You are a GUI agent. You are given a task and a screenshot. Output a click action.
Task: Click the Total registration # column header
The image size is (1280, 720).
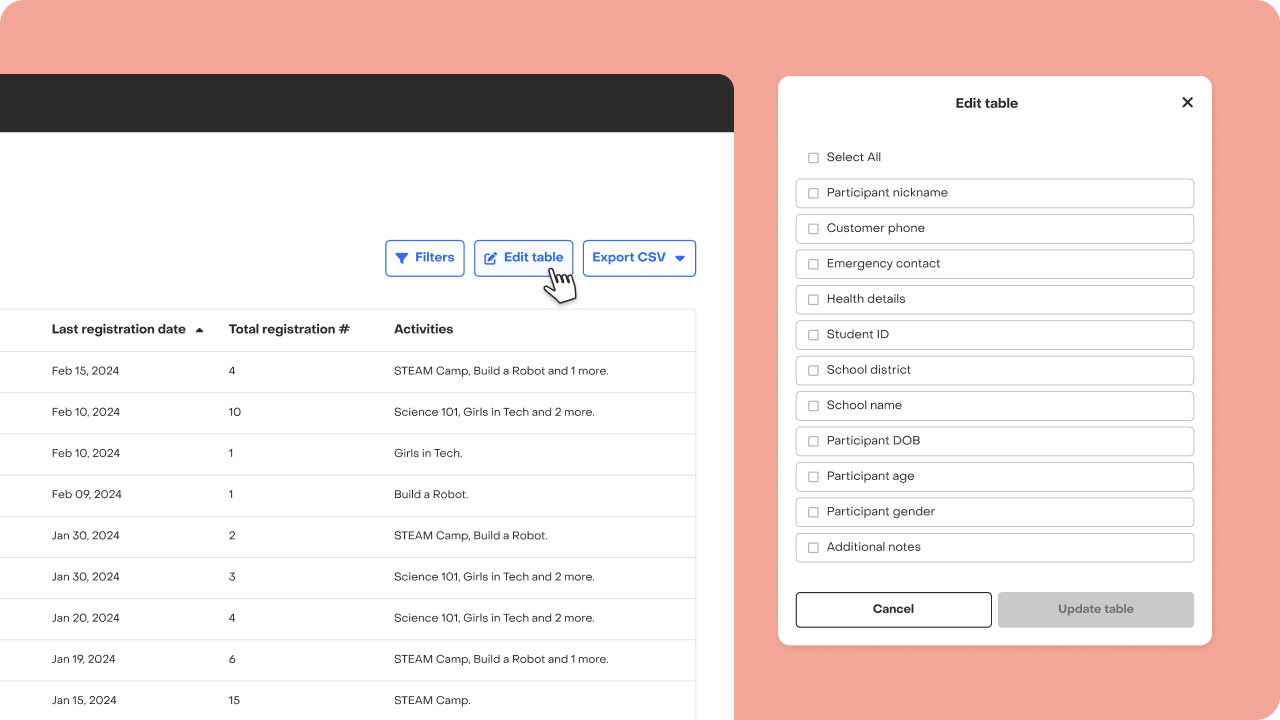(289, 330)
